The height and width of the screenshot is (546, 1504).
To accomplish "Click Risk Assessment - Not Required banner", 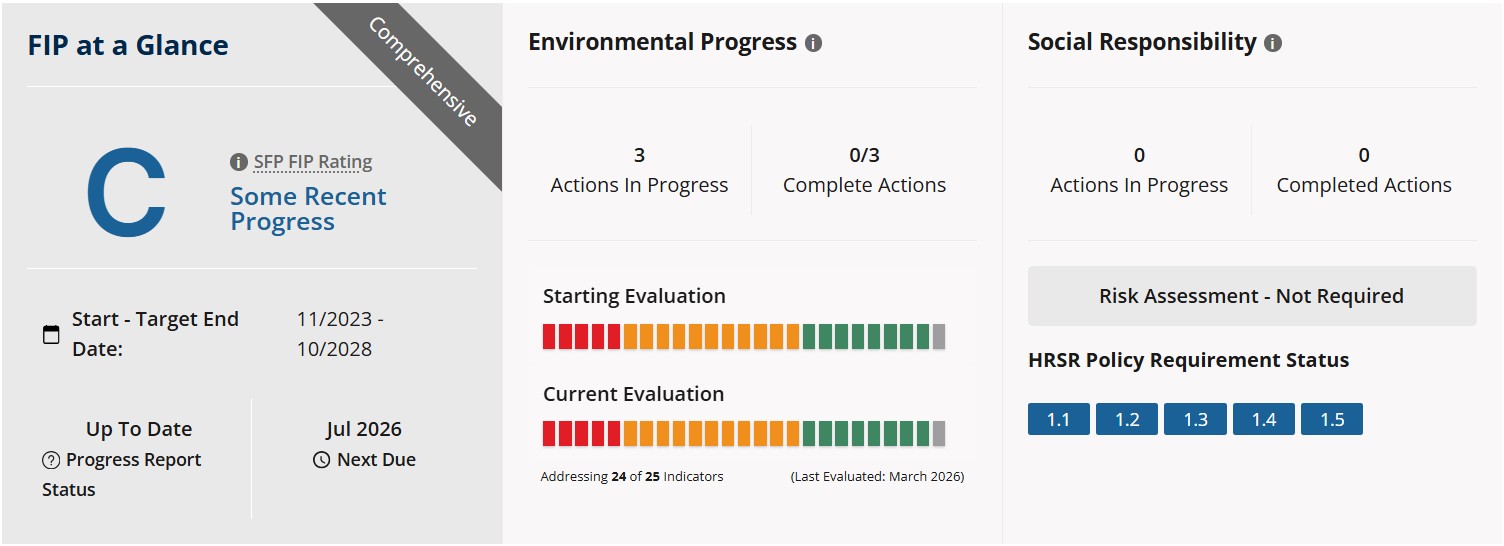I will click(x=1251, y=296).
